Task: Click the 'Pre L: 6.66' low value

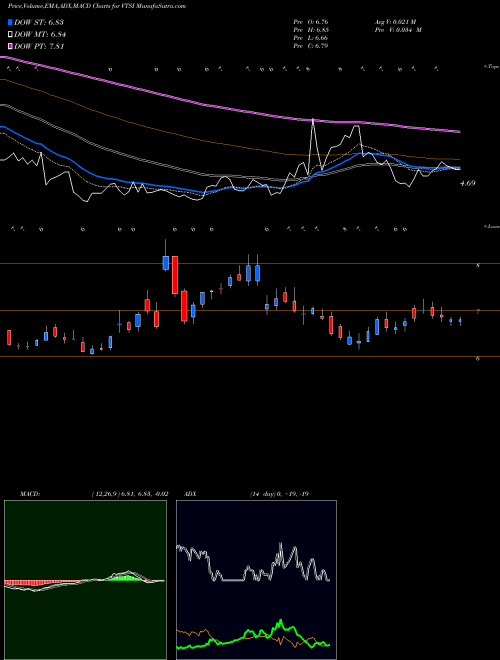Action: pos(311,38)
